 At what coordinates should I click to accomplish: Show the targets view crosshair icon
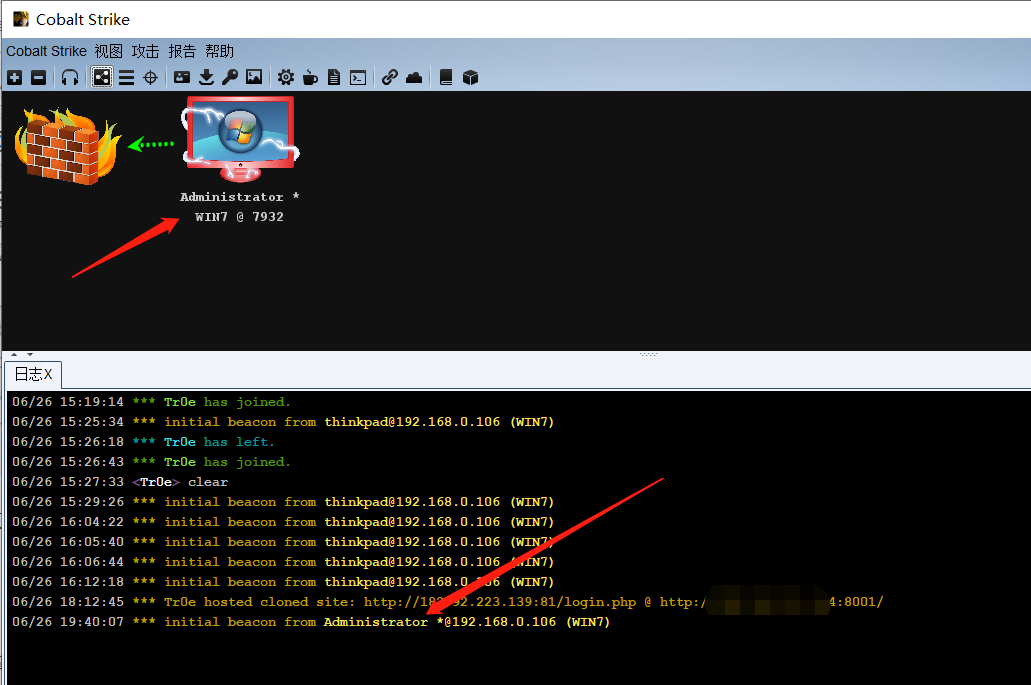151,78
